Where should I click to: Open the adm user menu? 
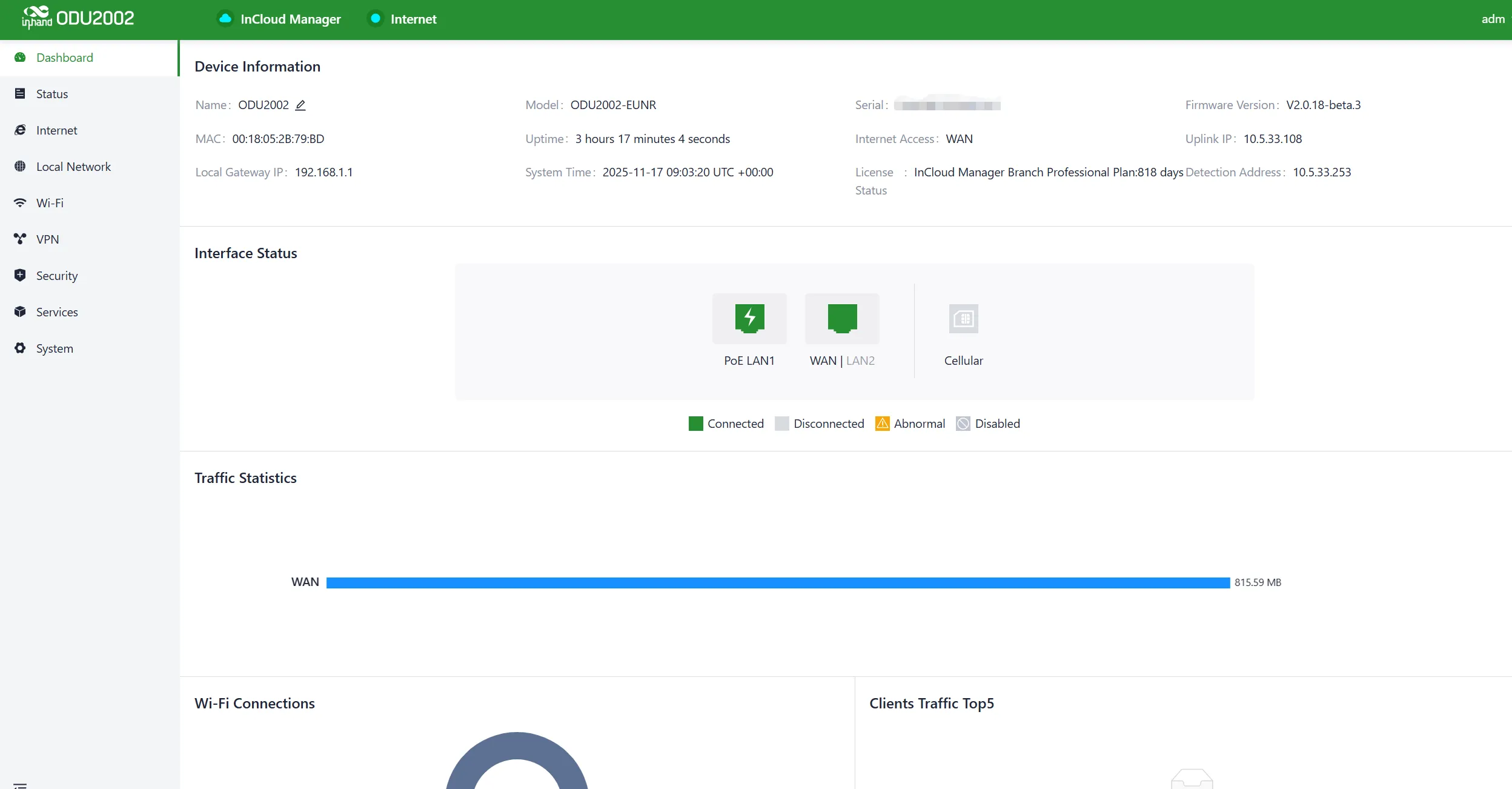pos(1493,19)
